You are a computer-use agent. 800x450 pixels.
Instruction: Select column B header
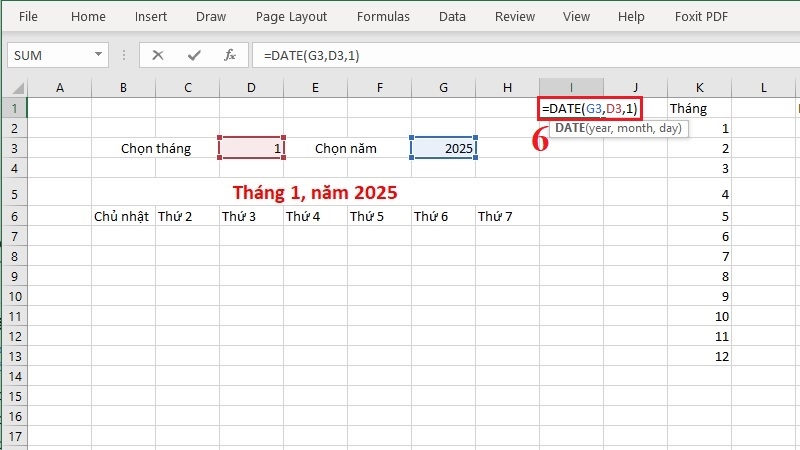coord(123,88)
